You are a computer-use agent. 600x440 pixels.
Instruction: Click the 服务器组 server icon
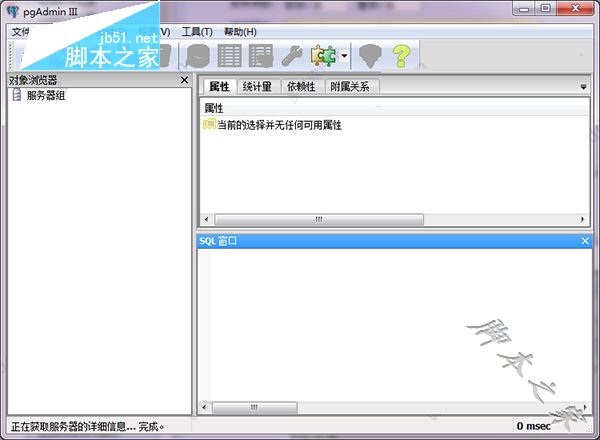pyautogui.click(x=17, y=95)
